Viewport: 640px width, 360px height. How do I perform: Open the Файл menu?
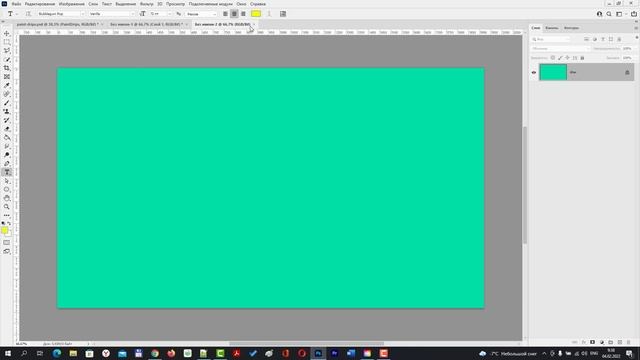pos(16,4)
